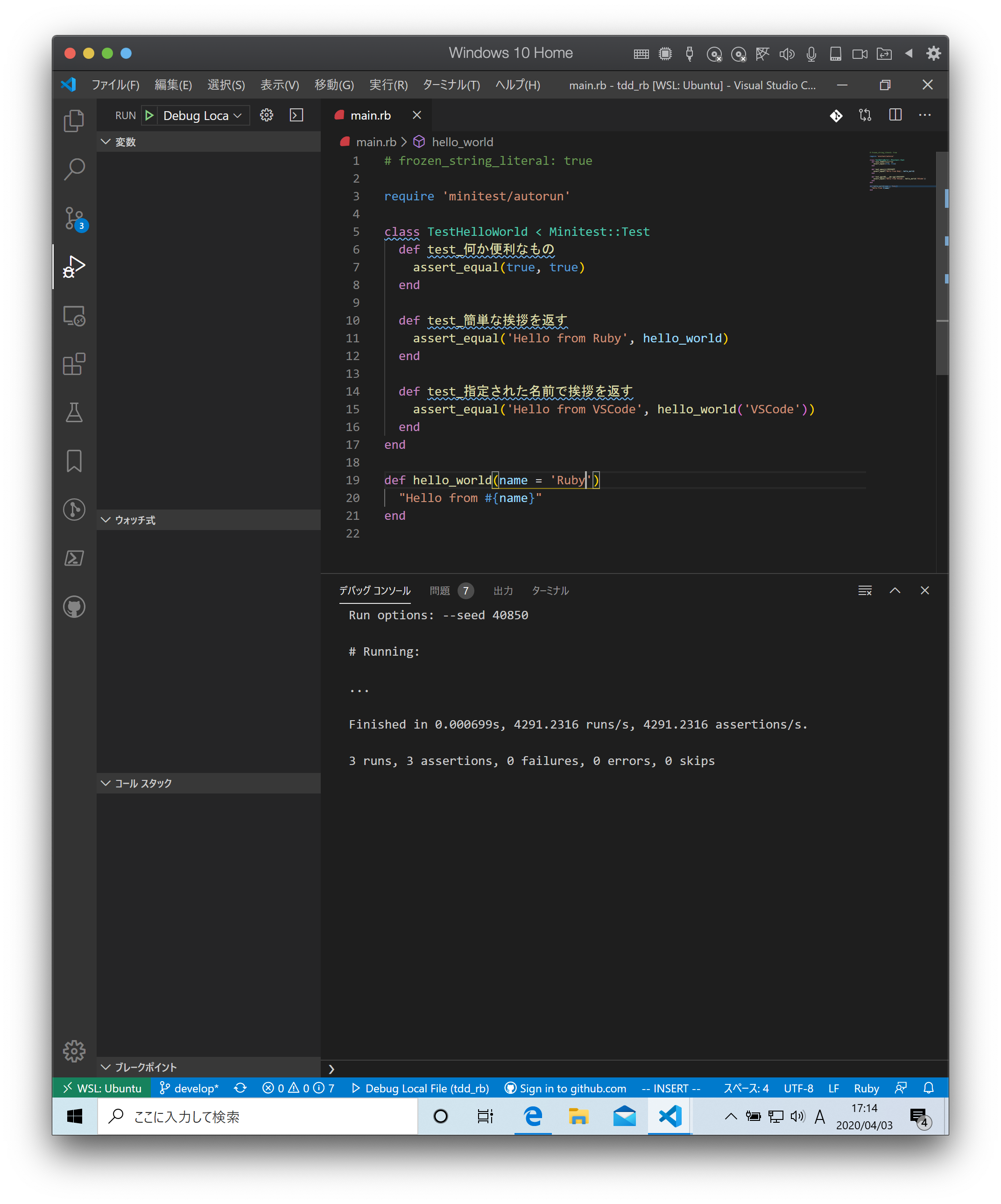Click the develop* branch in status bar

(190, 1088)
